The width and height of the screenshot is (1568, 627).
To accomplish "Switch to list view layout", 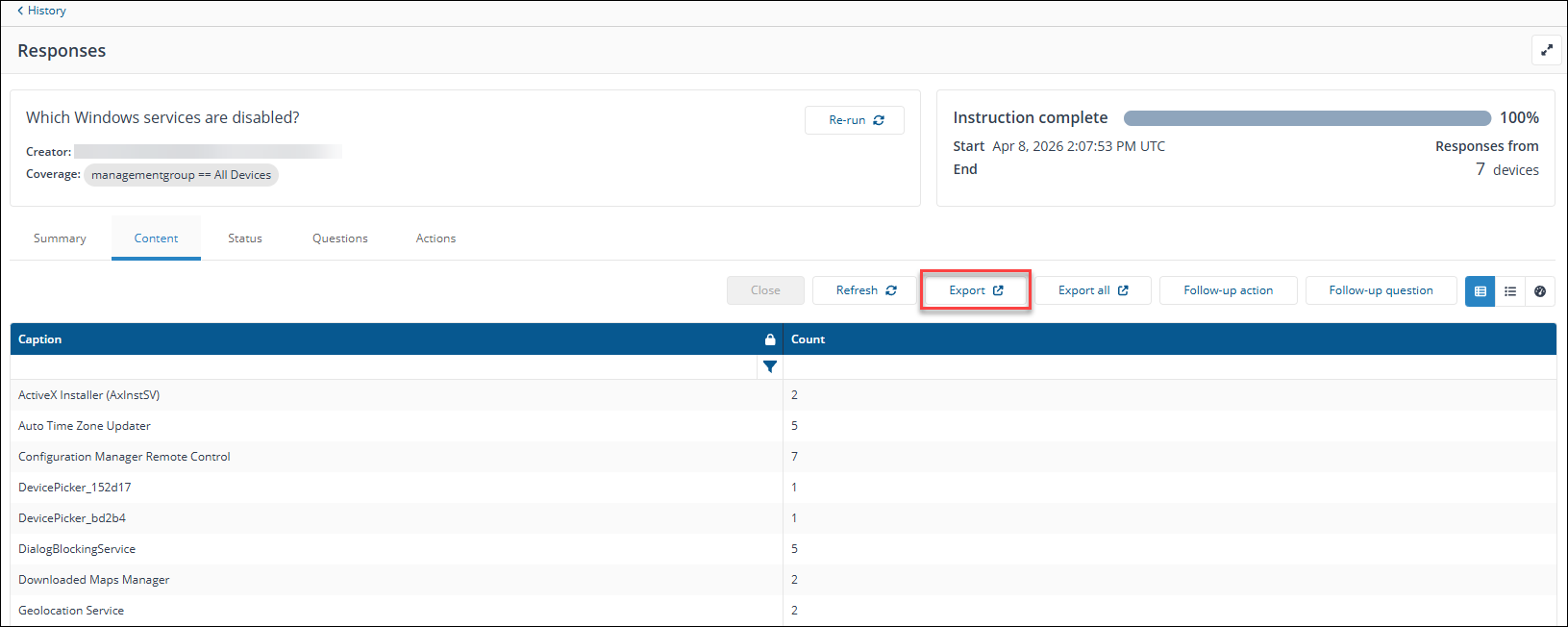I will click(x=1510, y=290).
